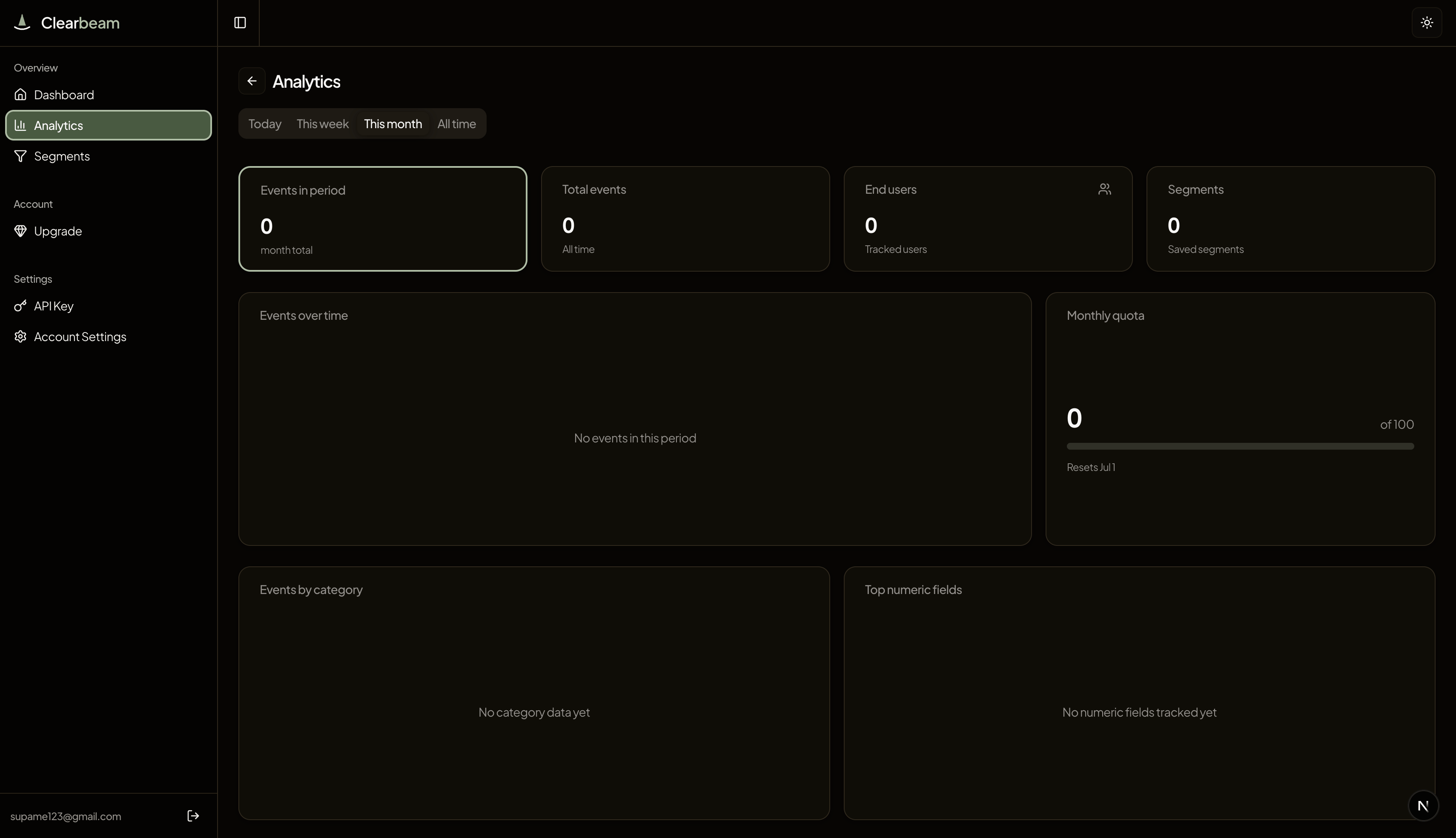This screenshot has width=1456, height=838.
Task: Click the 'Saved segments' label
Action: (x=1205, y=249)
